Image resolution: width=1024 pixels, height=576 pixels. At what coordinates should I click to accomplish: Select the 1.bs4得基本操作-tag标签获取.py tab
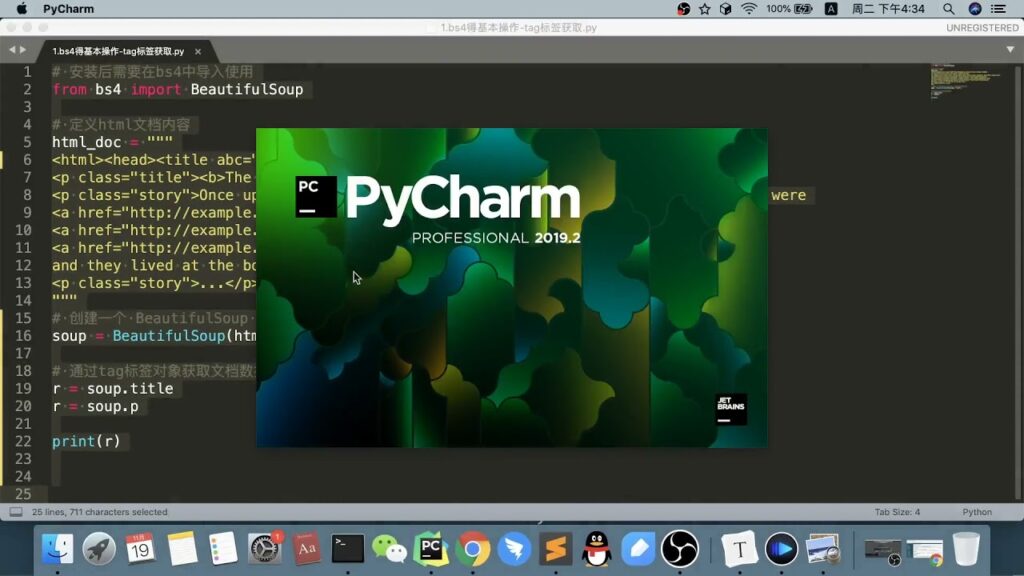[x=118, y=51]
